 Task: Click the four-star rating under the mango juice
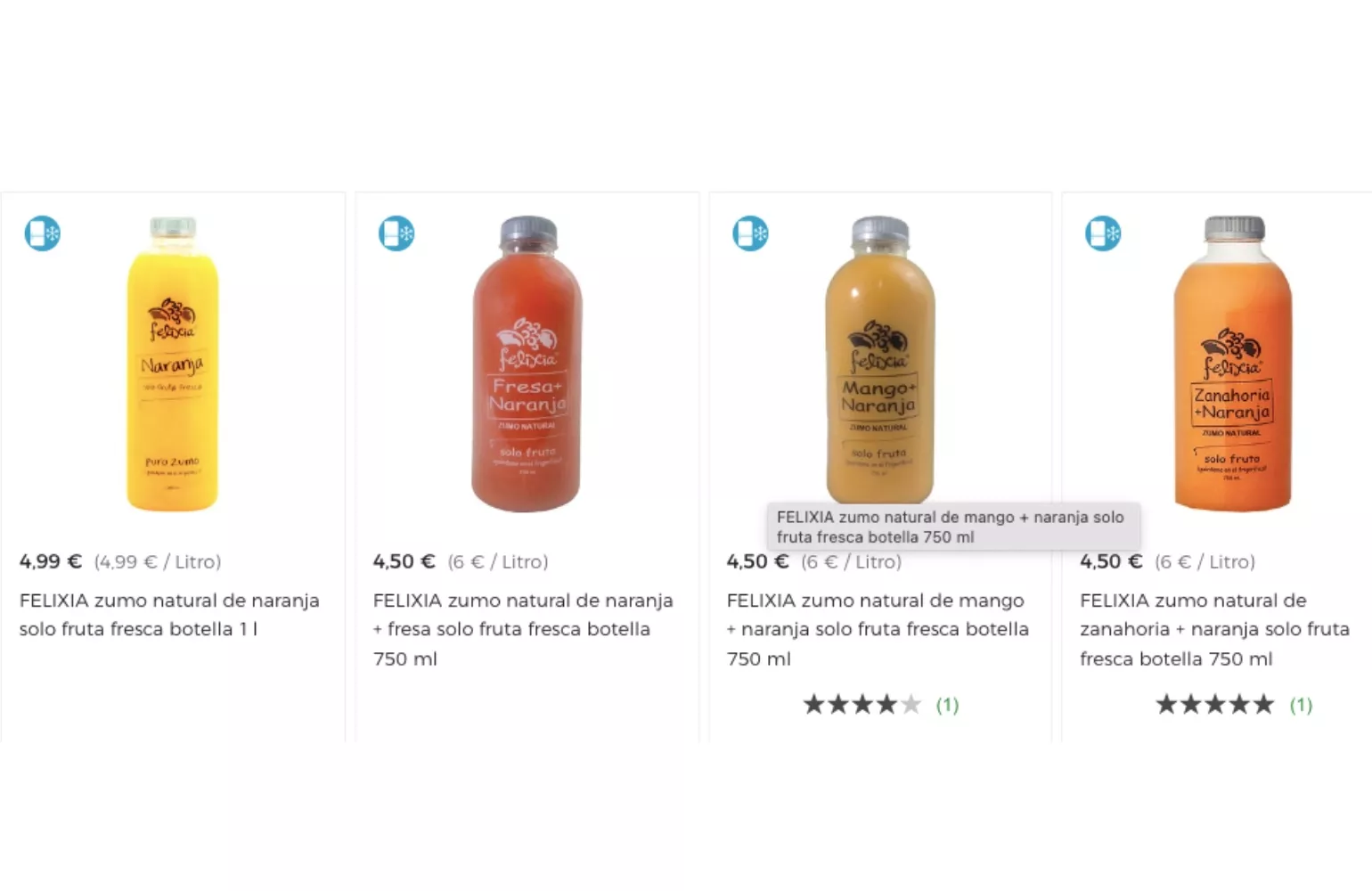coord(862,705)
